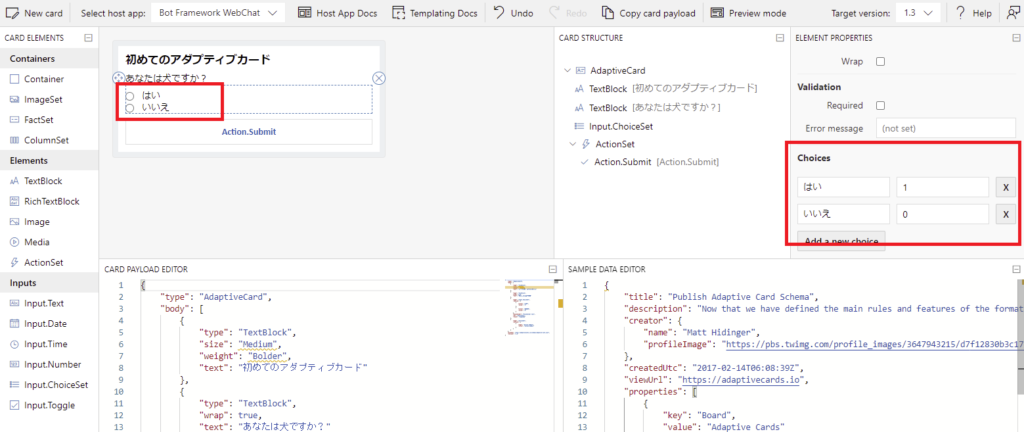Image resolution: width=1024 pixels, height=432 pixels.
Task: Click the drag handle icon on selected element
Action: (118, 78)
